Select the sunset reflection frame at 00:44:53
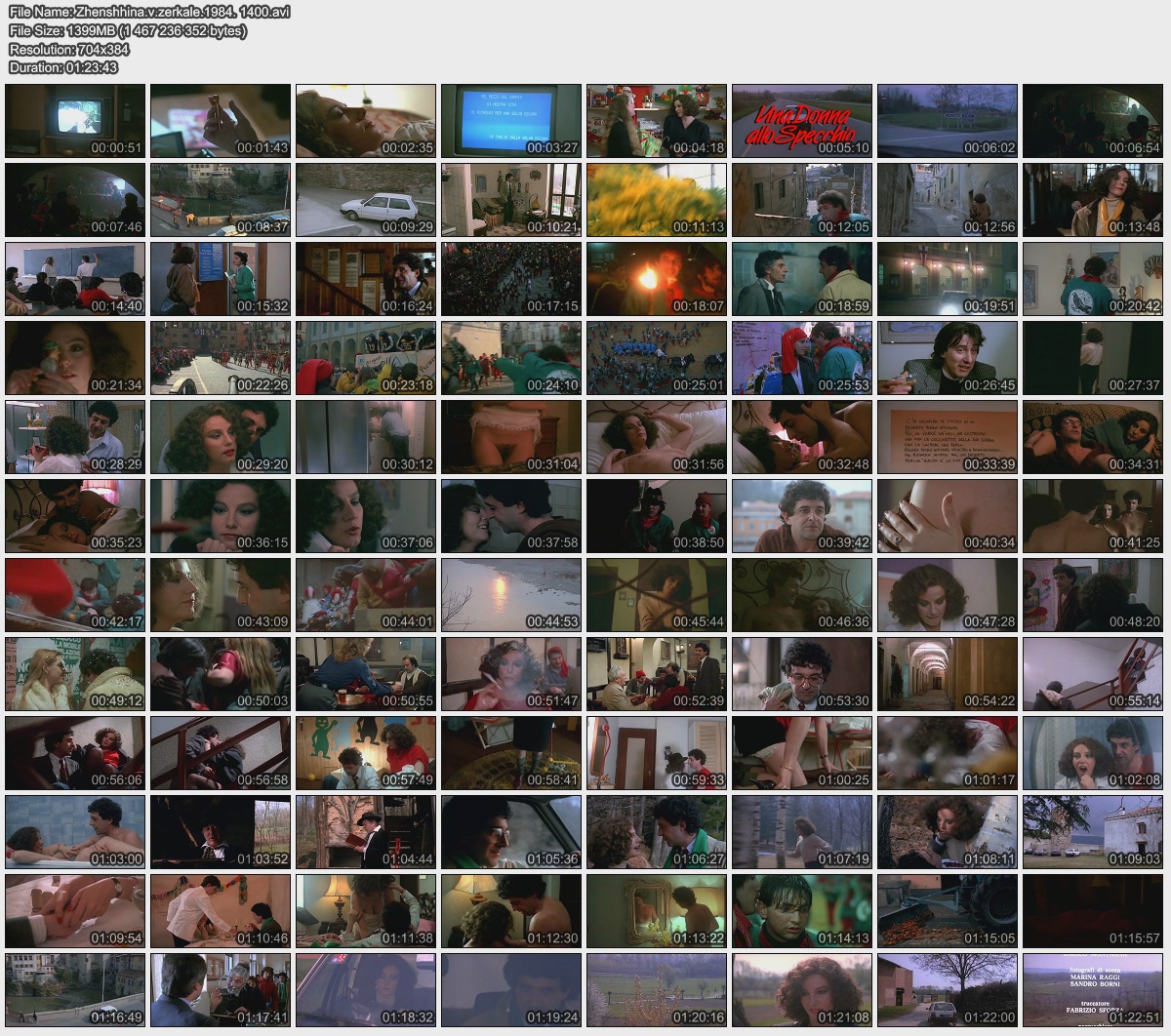The height and width of the screenshot is (1036, 1171). (x=511, y=595)
